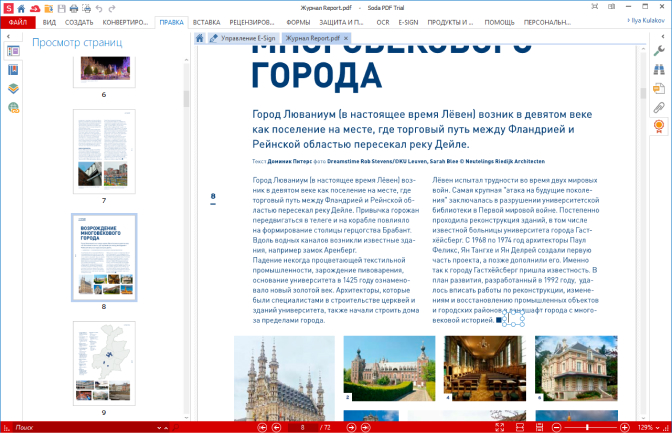This screenshot has height=433, width=672.
Task: Open the КОНВЕРТИРО... ribbon tab
Action: [125, 22]
